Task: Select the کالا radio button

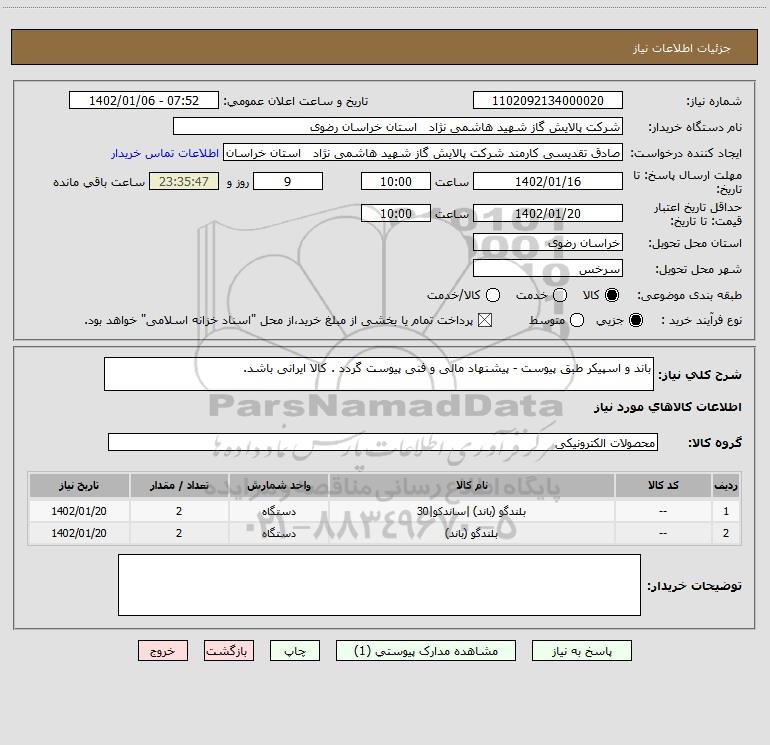Action: pos(613,295)
